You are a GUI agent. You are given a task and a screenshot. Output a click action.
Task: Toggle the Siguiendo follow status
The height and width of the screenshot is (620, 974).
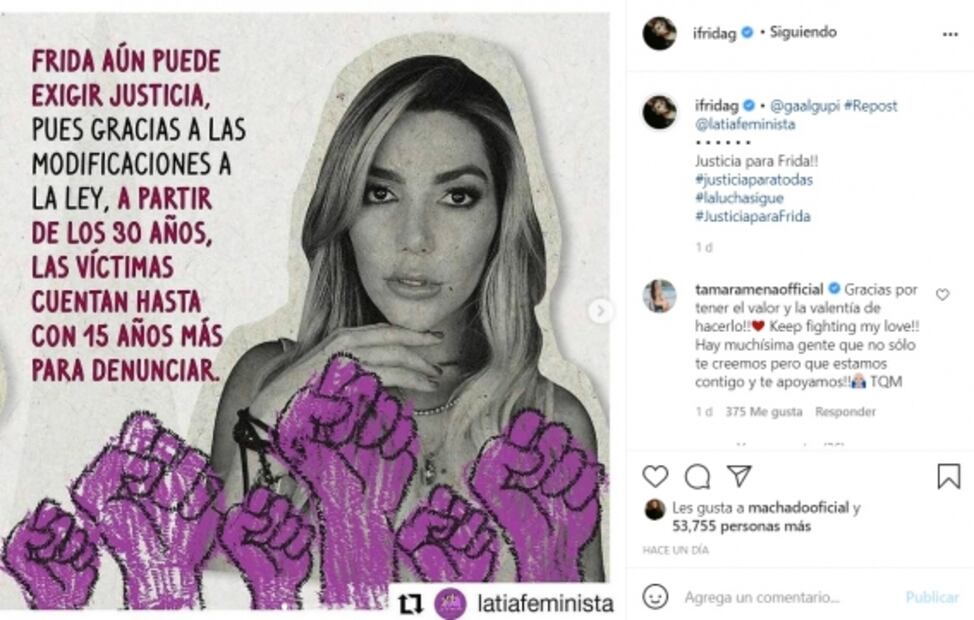point(803,32)
